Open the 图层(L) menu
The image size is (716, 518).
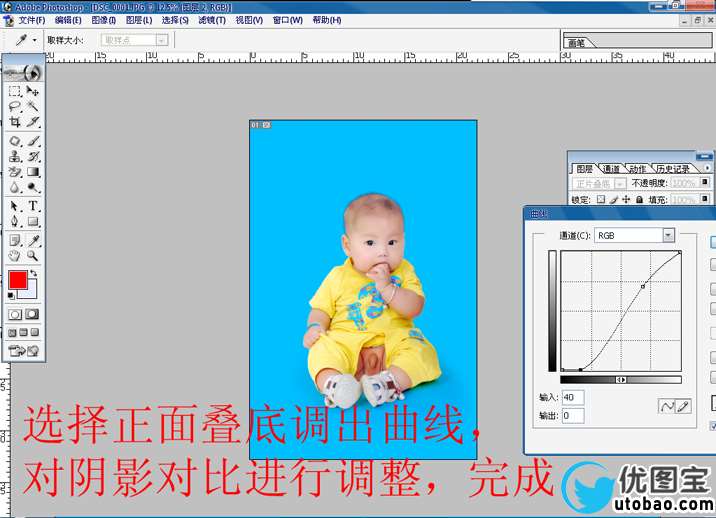pos(139,20)
